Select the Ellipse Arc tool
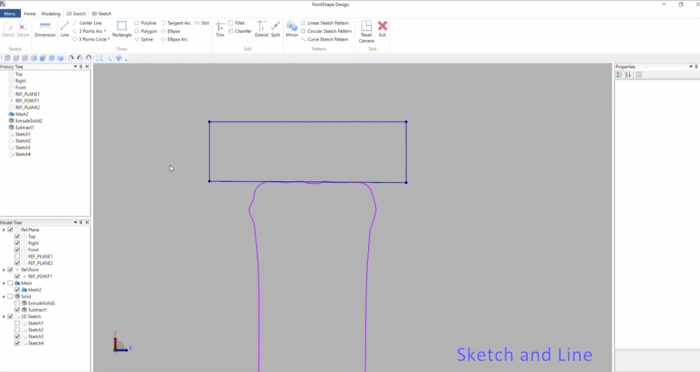The height and width of the screenshot is (372, 700). point(174,39)
